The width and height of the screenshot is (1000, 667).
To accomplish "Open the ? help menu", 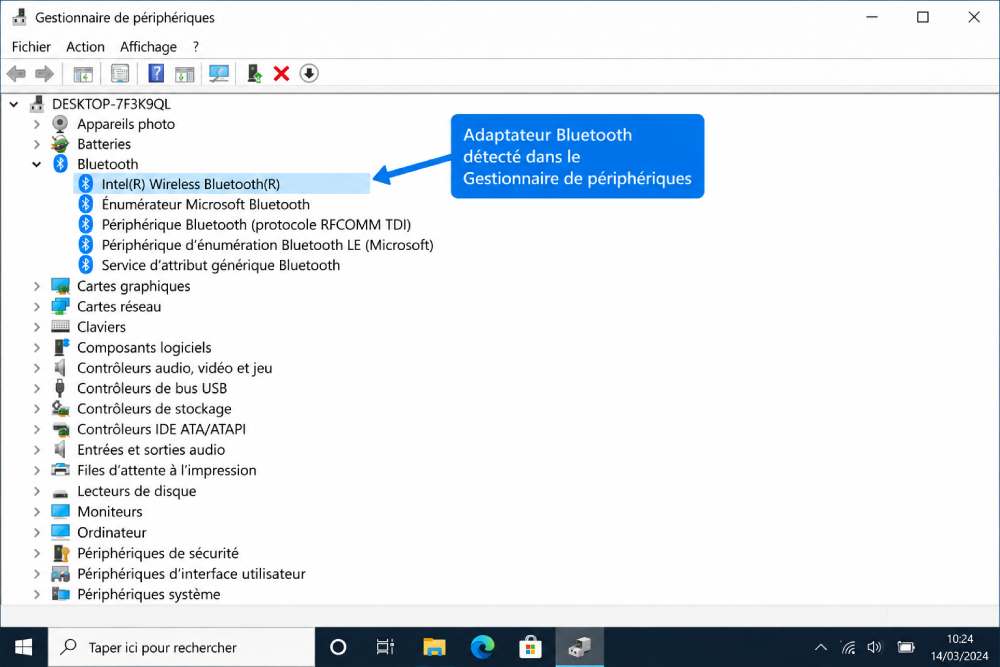I will (x=196, y=47).
